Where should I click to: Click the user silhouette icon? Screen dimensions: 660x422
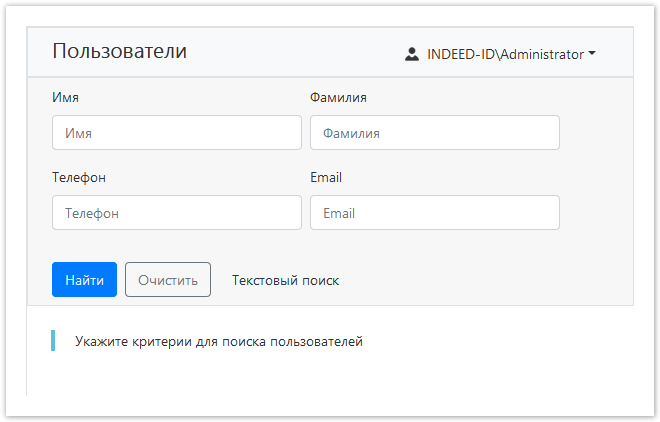click(412, 54)
